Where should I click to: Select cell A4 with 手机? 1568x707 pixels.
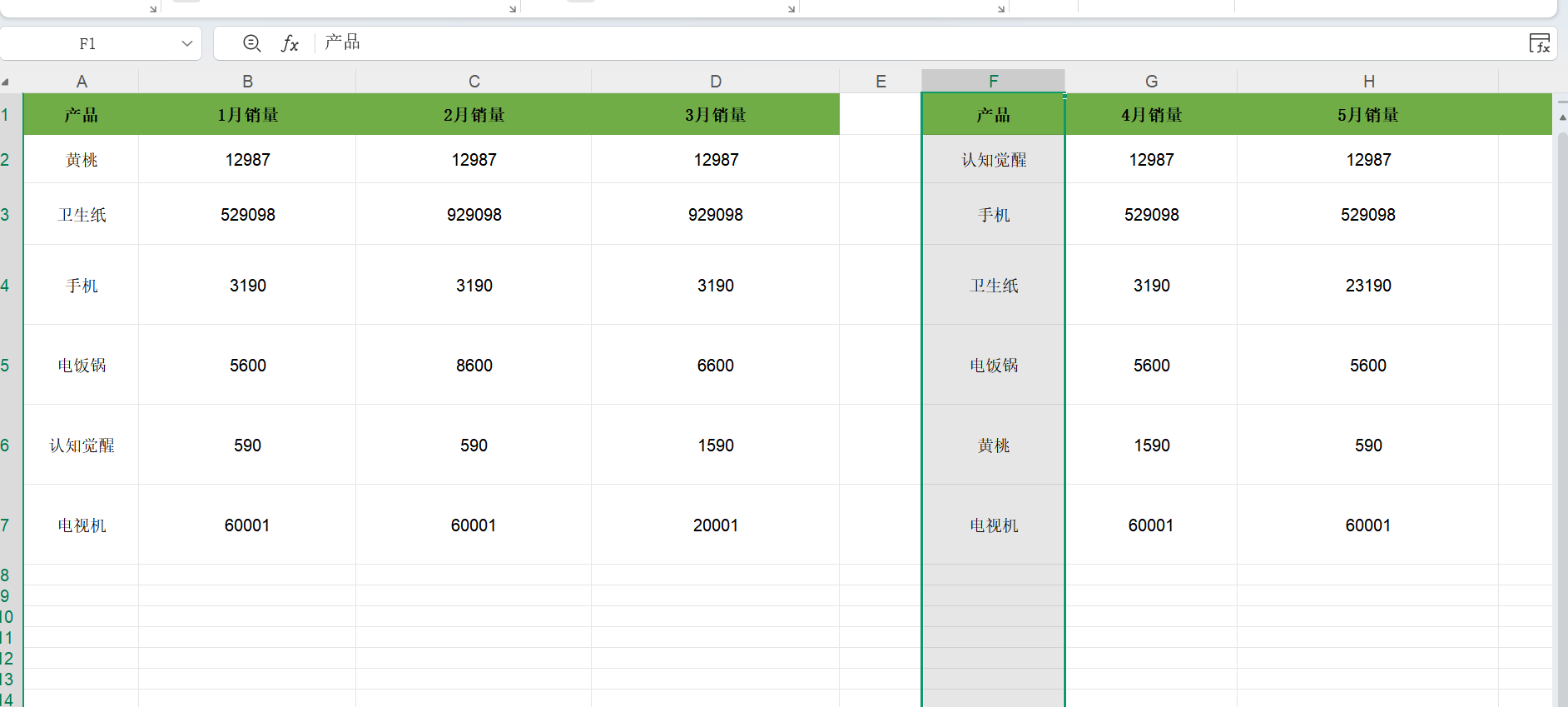82,285
